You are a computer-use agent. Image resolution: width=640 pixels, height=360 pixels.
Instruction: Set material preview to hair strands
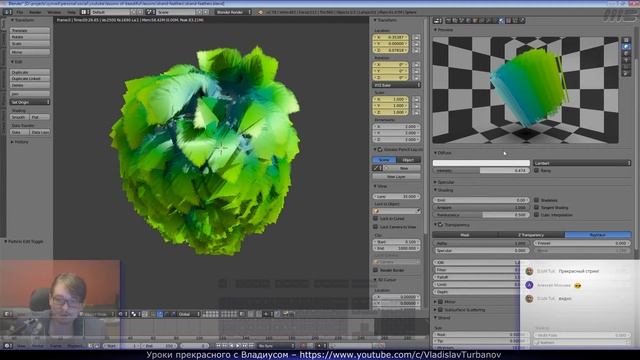point(626,67)
